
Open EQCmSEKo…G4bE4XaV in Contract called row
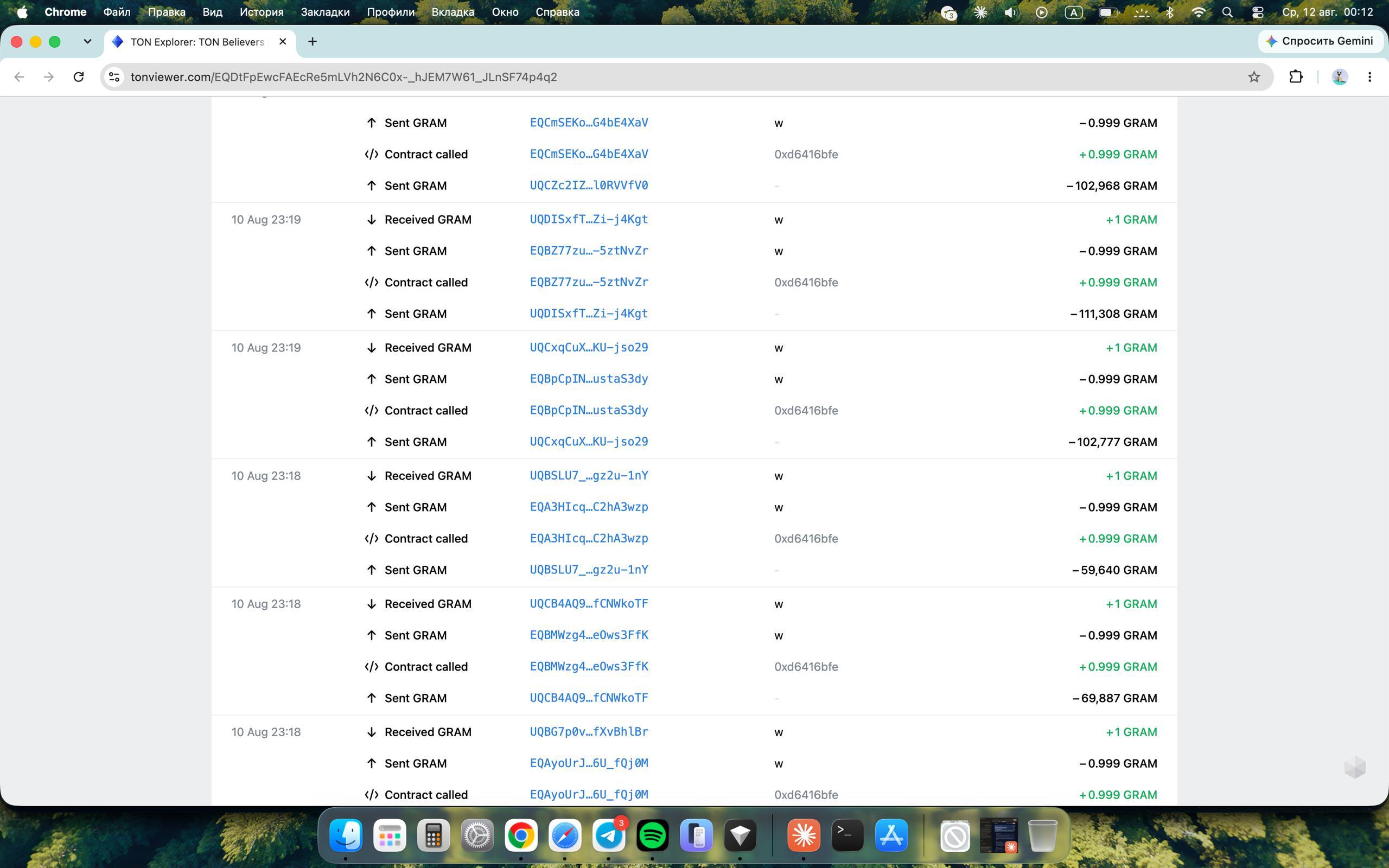[589, 154]
